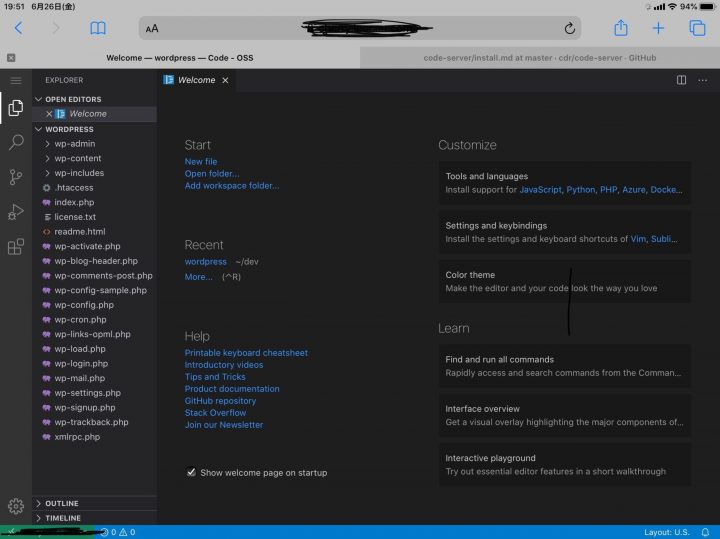The width and height of the screenshot is (720, 539).
Task: Open the Stack Overflow link
Action: (x=215, y=412)
